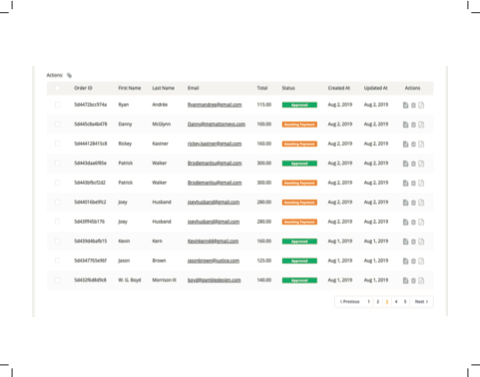Go to page 4 in pagination
Viewport: 480px width, 377px height.
click(396, 302)
